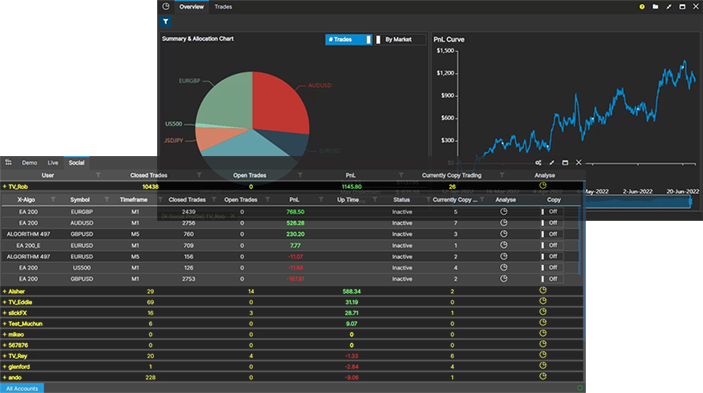This screenshot has width=703, height=393.
Task: Open filter for top Closed Trades column
Action: click(199, 175)
